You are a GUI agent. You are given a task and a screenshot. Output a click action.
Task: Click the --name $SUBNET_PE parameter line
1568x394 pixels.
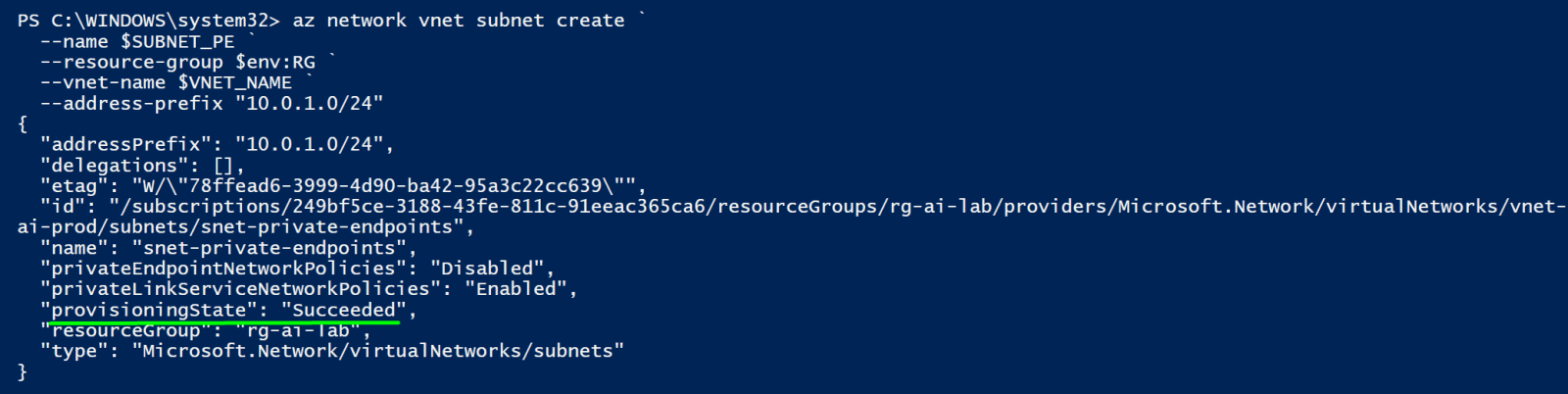pyautogui.click(x=138, y=41)
